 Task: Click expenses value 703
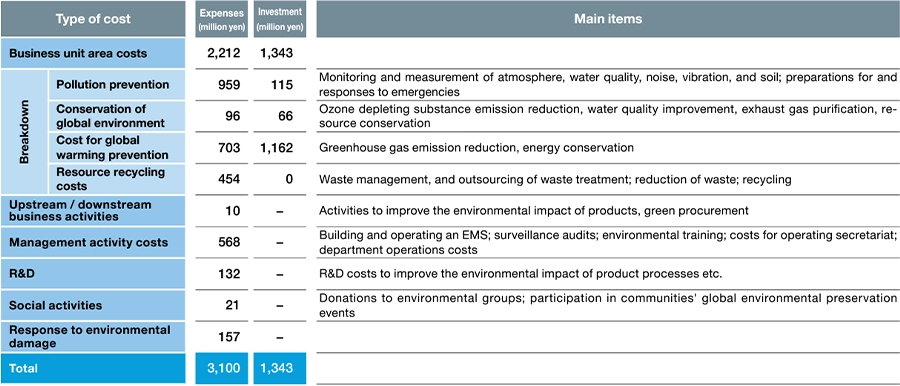[230, 148]
